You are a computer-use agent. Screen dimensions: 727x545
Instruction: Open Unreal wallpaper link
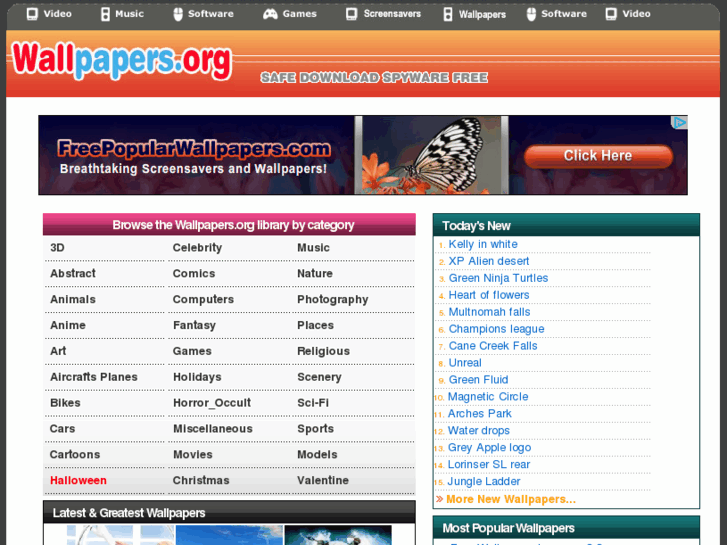point(465,363)
